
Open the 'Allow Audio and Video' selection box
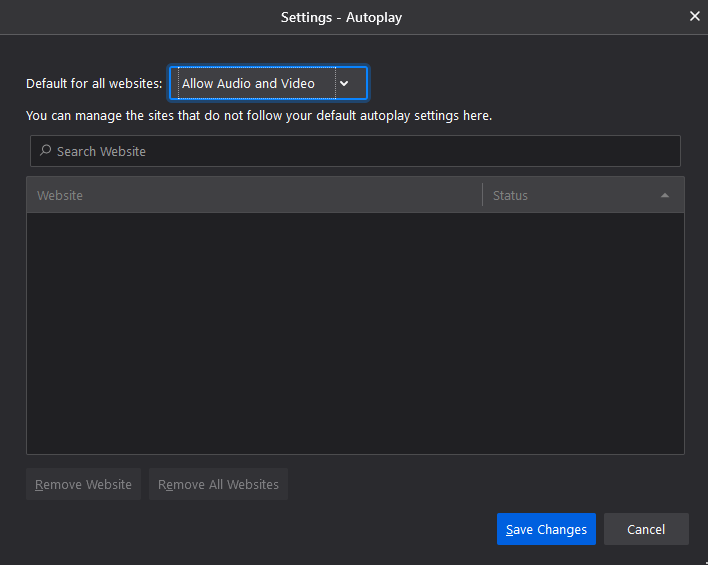coord(255,84)
